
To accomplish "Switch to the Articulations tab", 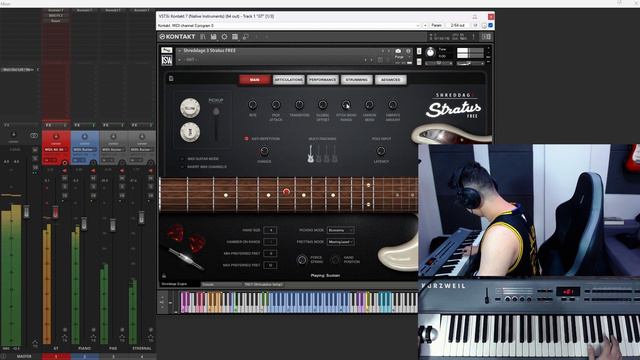I will pos(289,80).
